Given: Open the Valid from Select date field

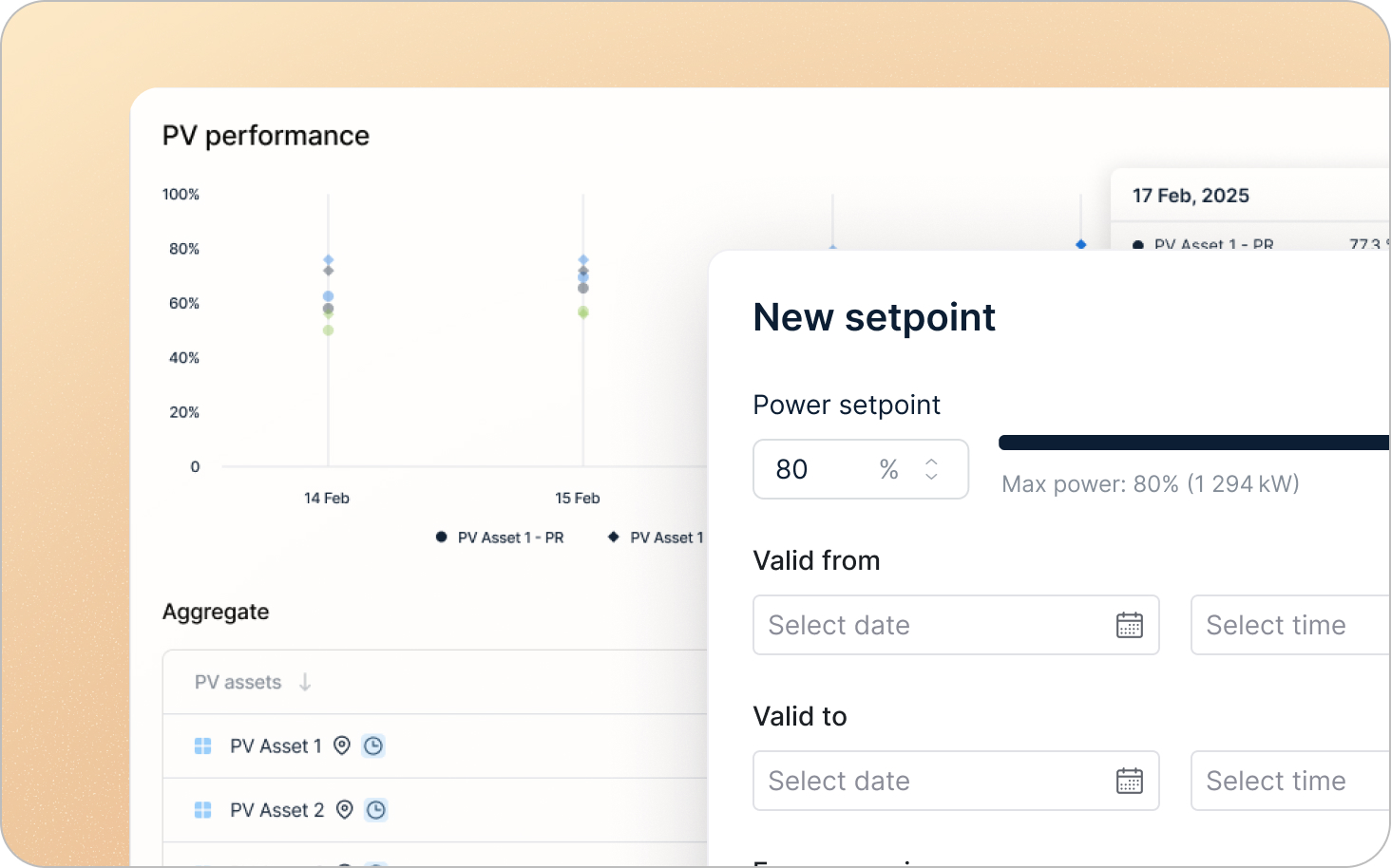Looking at the screenshot, I should click(912, 625).
